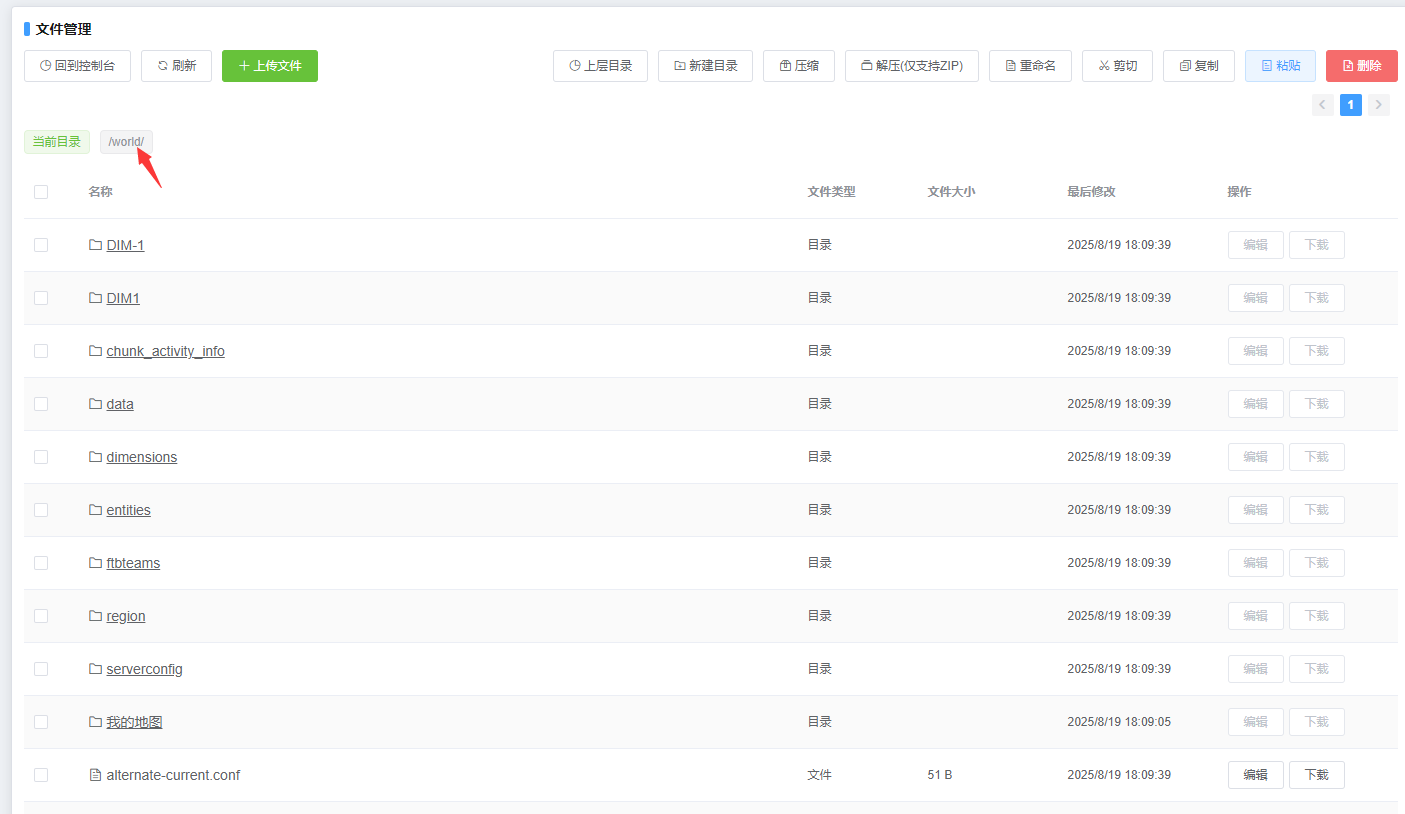1405x814 pixels.
Task: Toggle the select-all checkbox in table header
Action: (x=41, y=192)
